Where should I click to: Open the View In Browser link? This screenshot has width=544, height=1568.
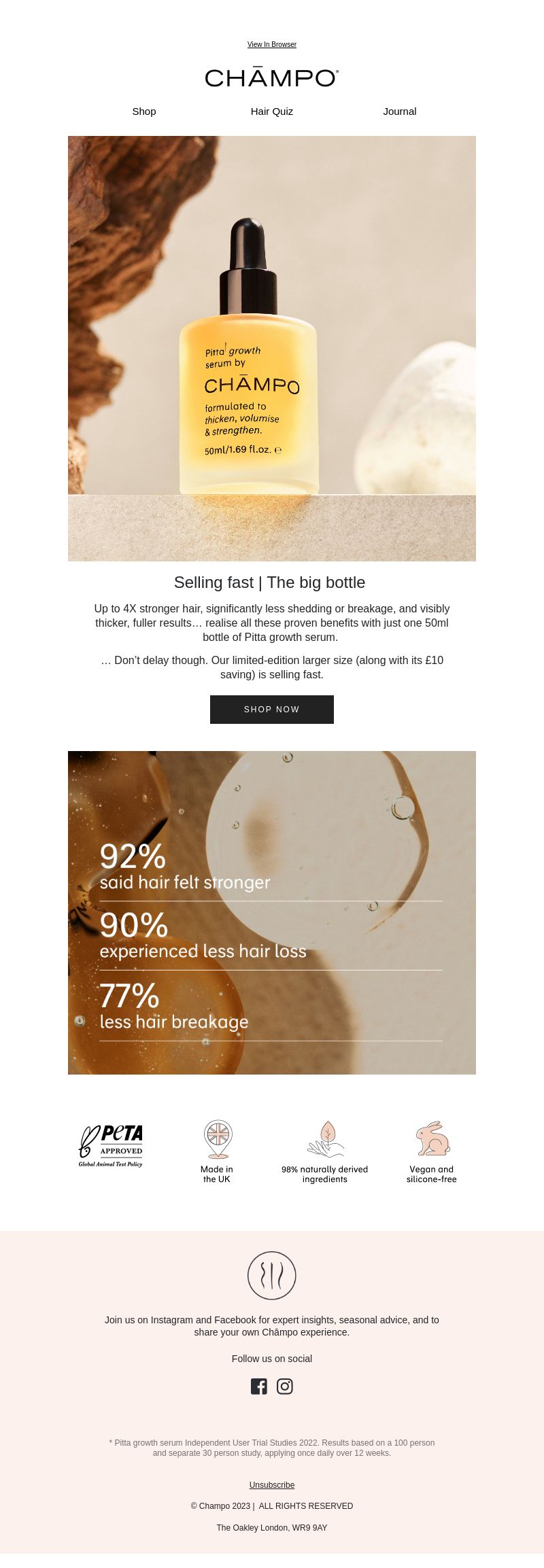(272, 45)
